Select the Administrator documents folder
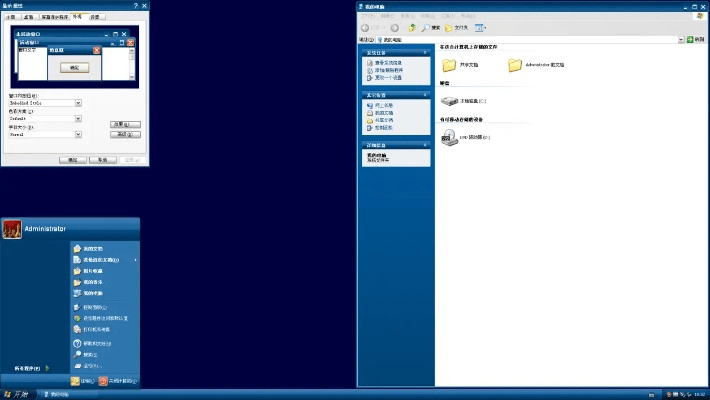The image size is (710, 400). [515, 65]
